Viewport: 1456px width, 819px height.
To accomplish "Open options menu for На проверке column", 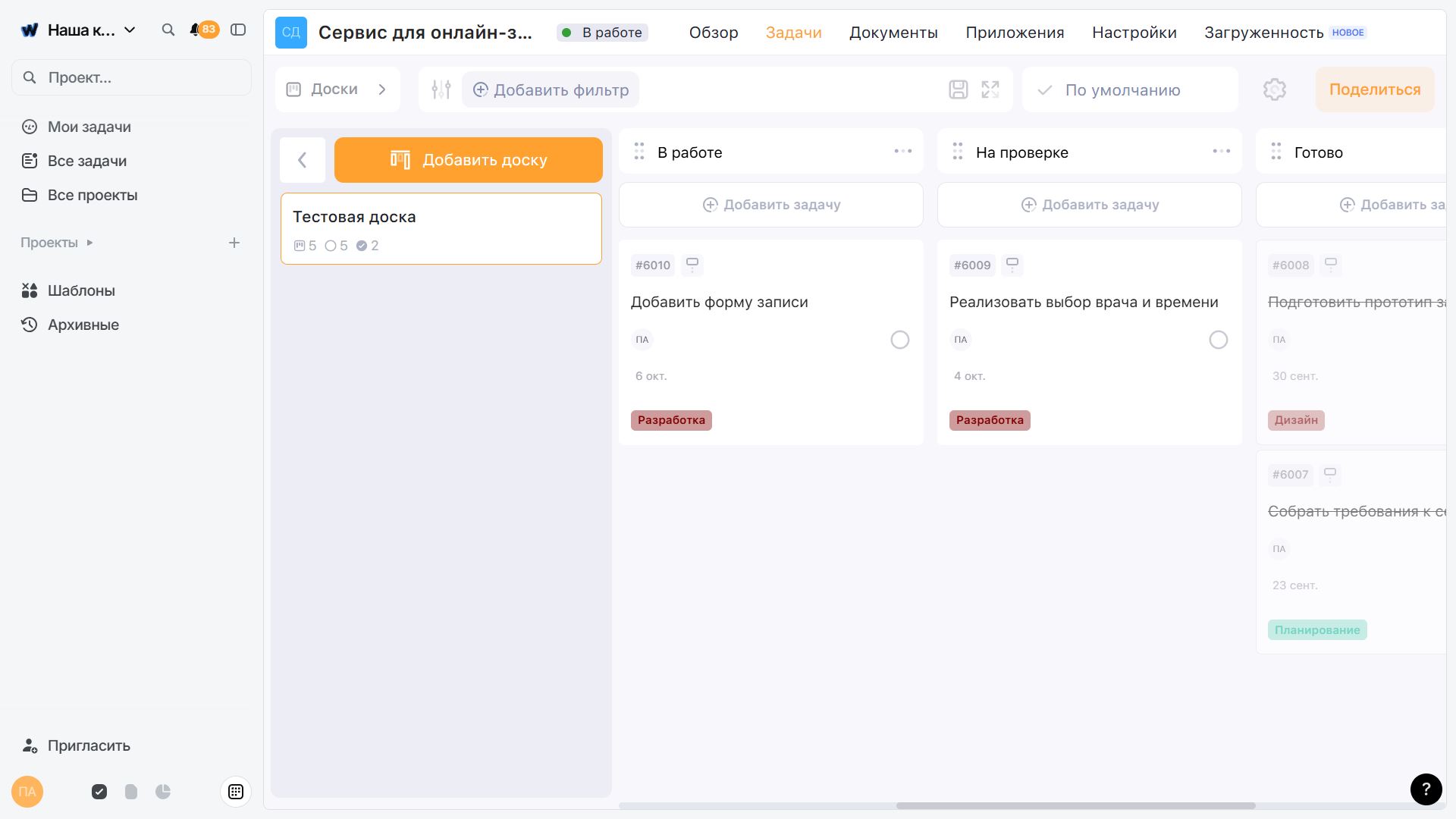I will [1222, 152].
